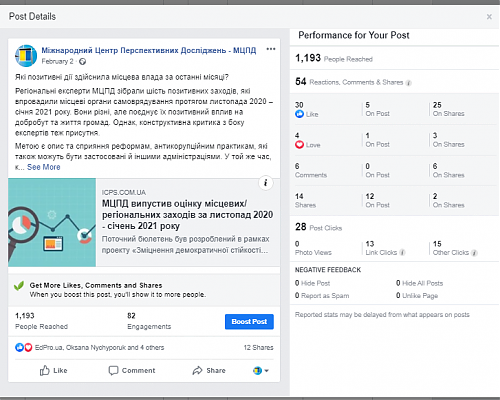Screen dimensions: 500x400
Task: Open the post-as identity selector dropdown
Action: 261,370
